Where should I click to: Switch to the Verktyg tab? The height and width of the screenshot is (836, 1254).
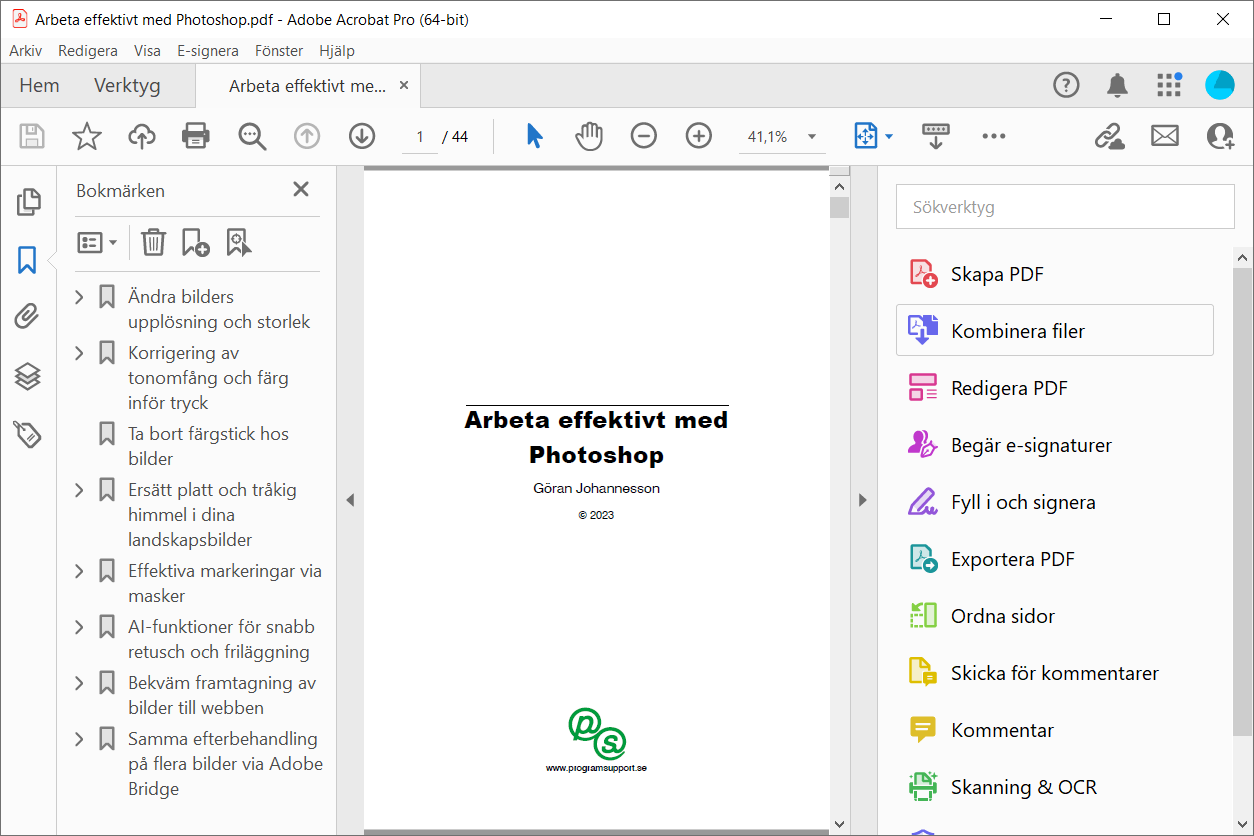[x=127, y=86]
